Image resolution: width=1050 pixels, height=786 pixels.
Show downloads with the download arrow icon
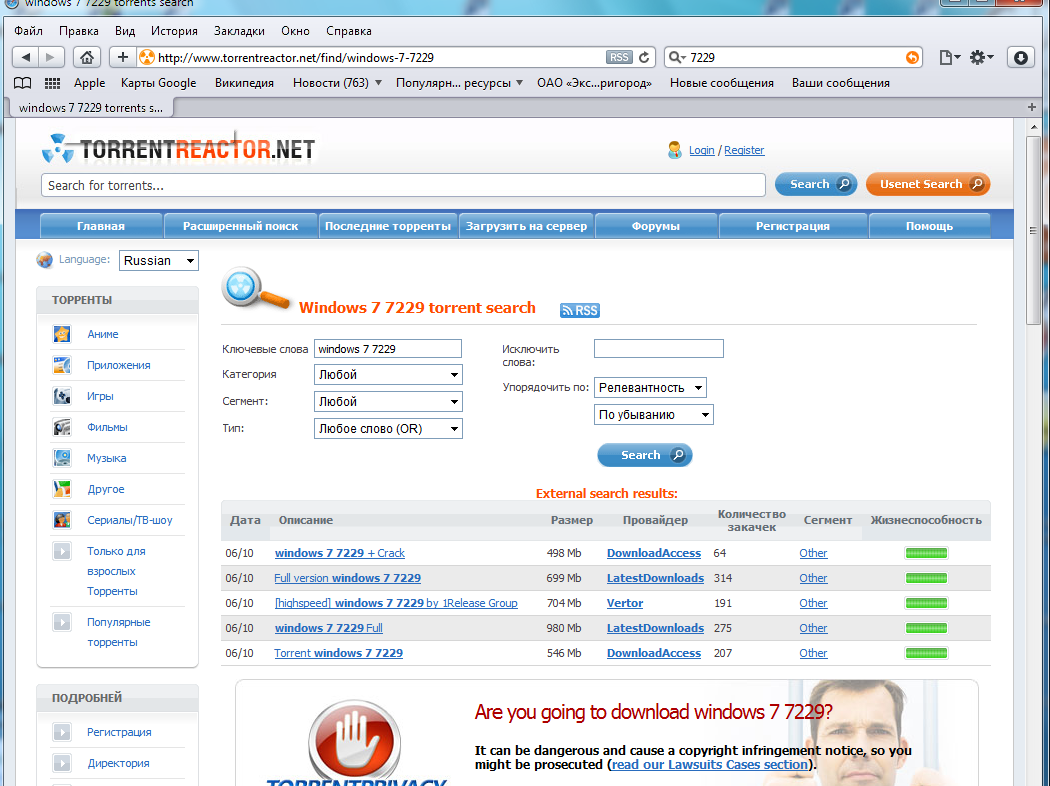coord(1021,58)
